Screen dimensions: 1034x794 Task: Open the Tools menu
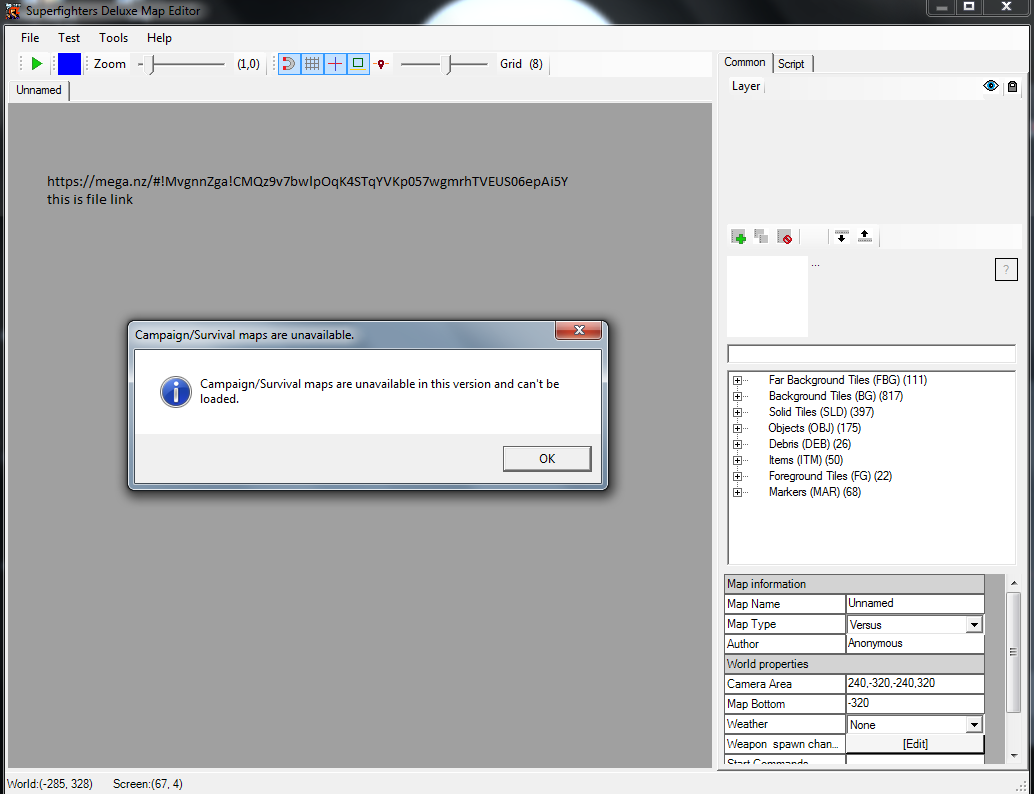pos(113,38)
